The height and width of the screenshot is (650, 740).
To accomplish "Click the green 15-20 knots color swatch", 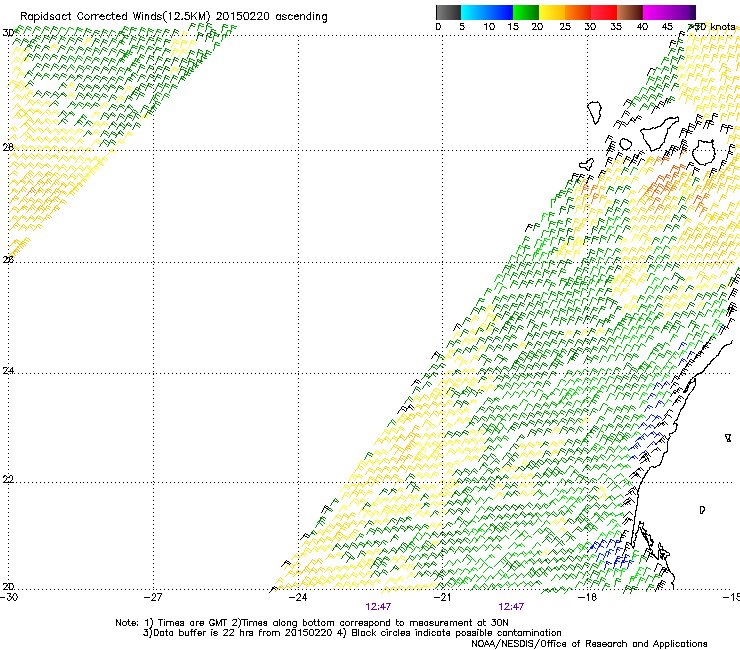I will [x=526, y=12].
